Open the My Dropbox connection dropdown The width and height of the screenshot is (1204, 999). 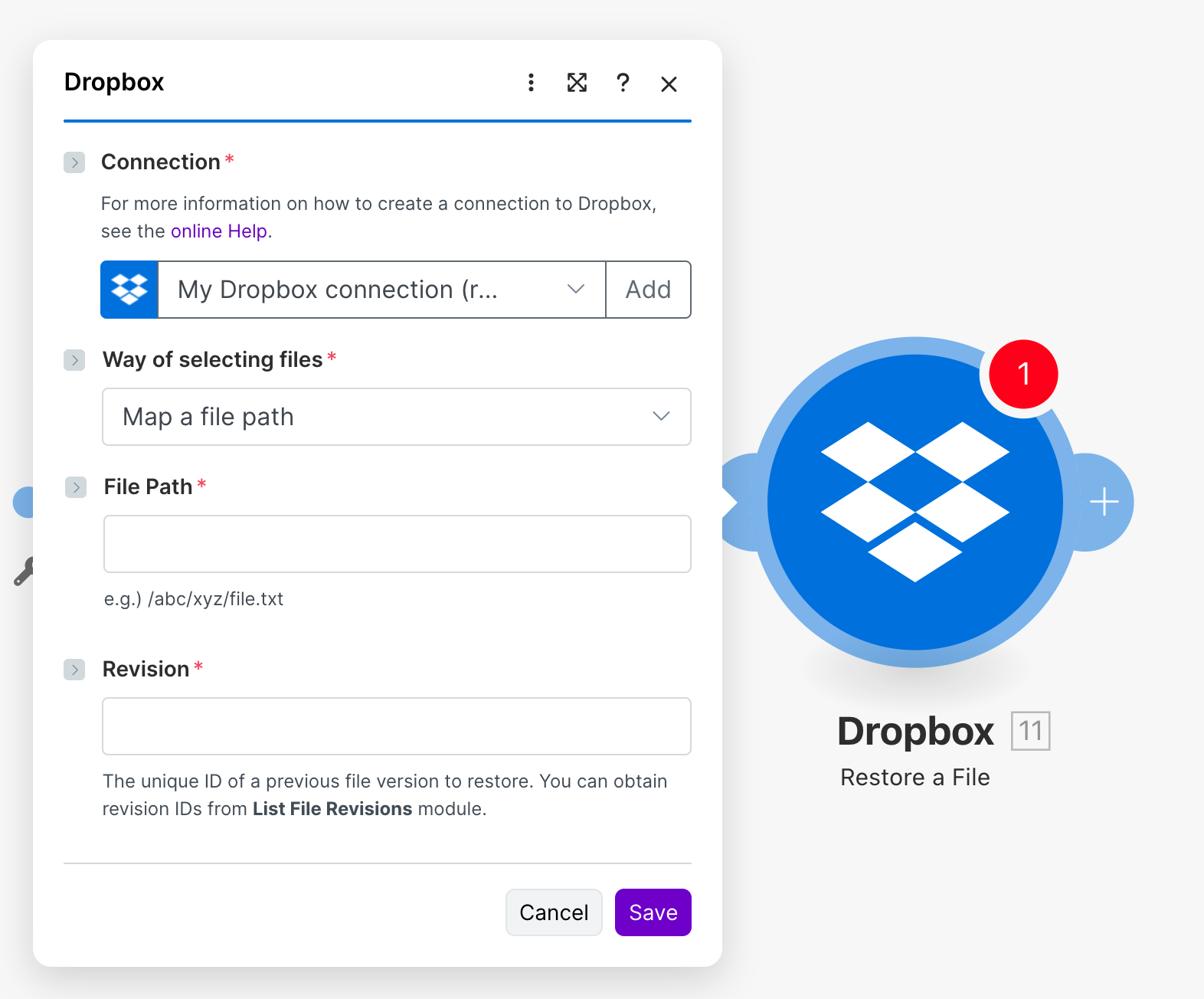381,290
